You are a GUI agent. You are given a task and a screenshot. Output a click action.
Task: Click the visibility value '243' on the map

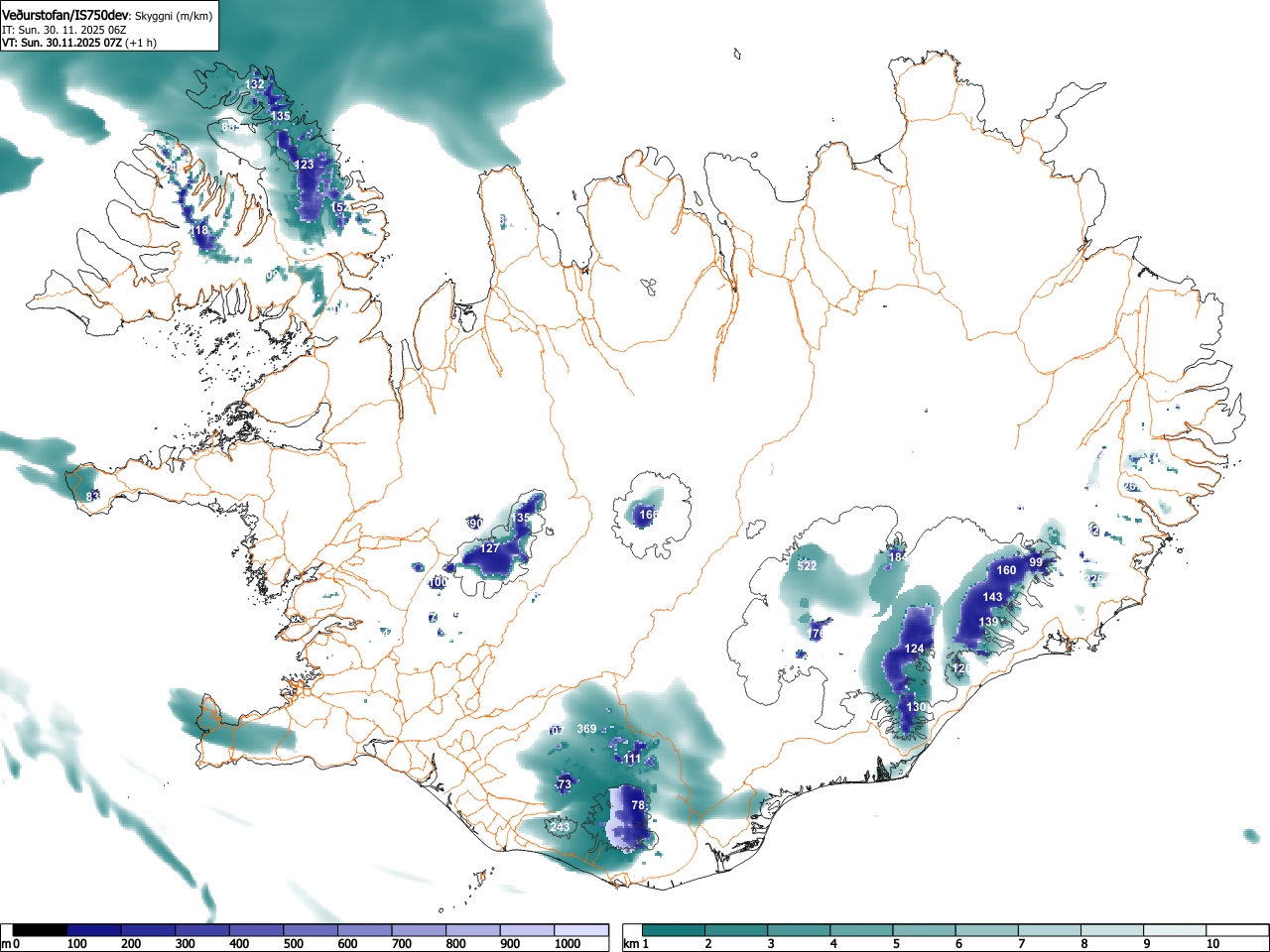(560, 827)
